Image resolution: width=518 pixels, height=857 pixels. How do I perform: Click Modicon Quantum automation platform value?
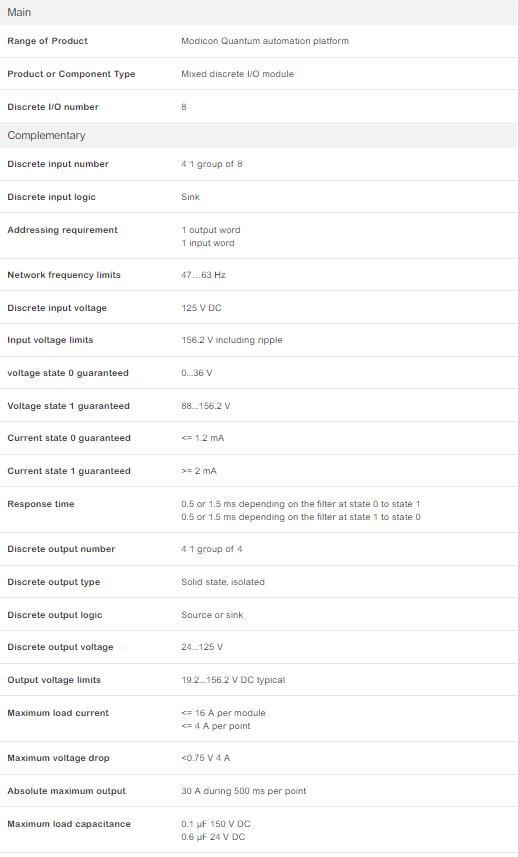(265, 41)
